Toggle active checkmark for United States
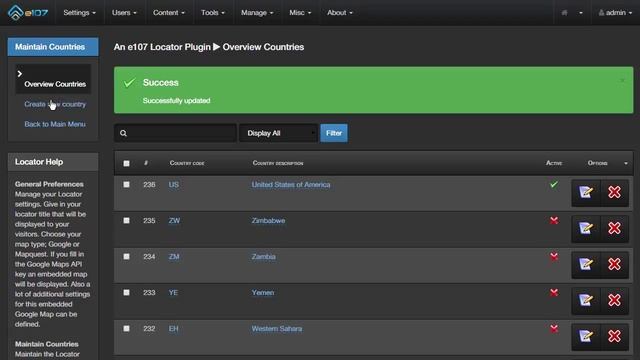 (554, 184)
